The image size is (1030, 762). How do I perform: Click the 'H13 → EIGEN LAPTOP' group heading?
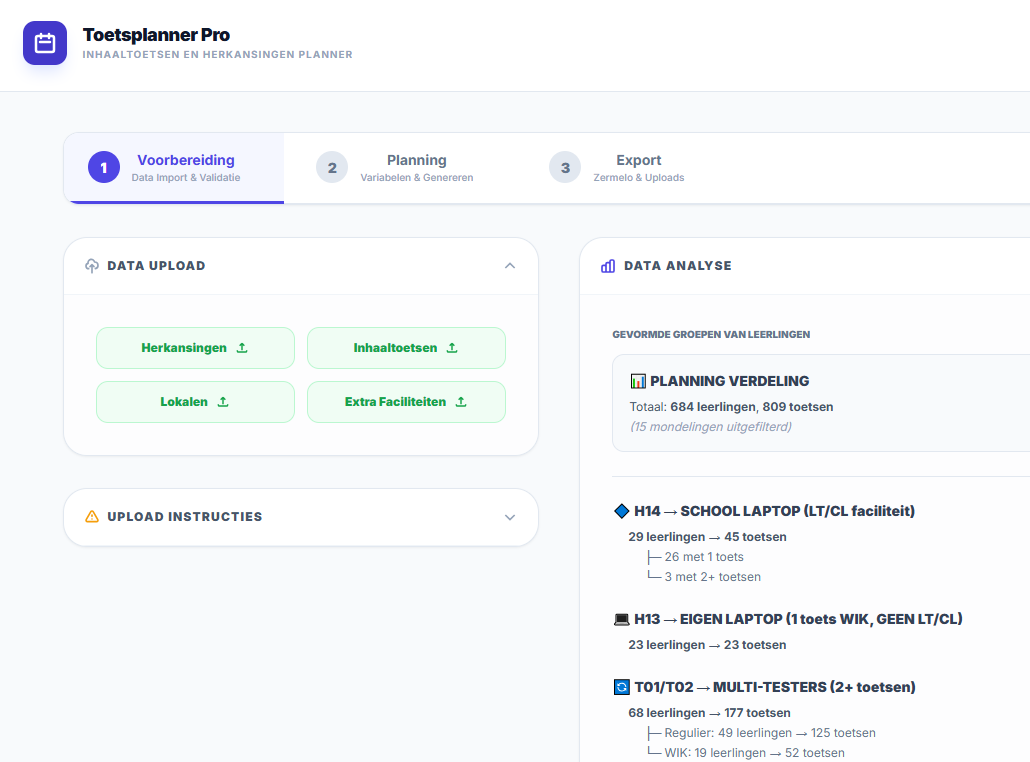[797, 619]
